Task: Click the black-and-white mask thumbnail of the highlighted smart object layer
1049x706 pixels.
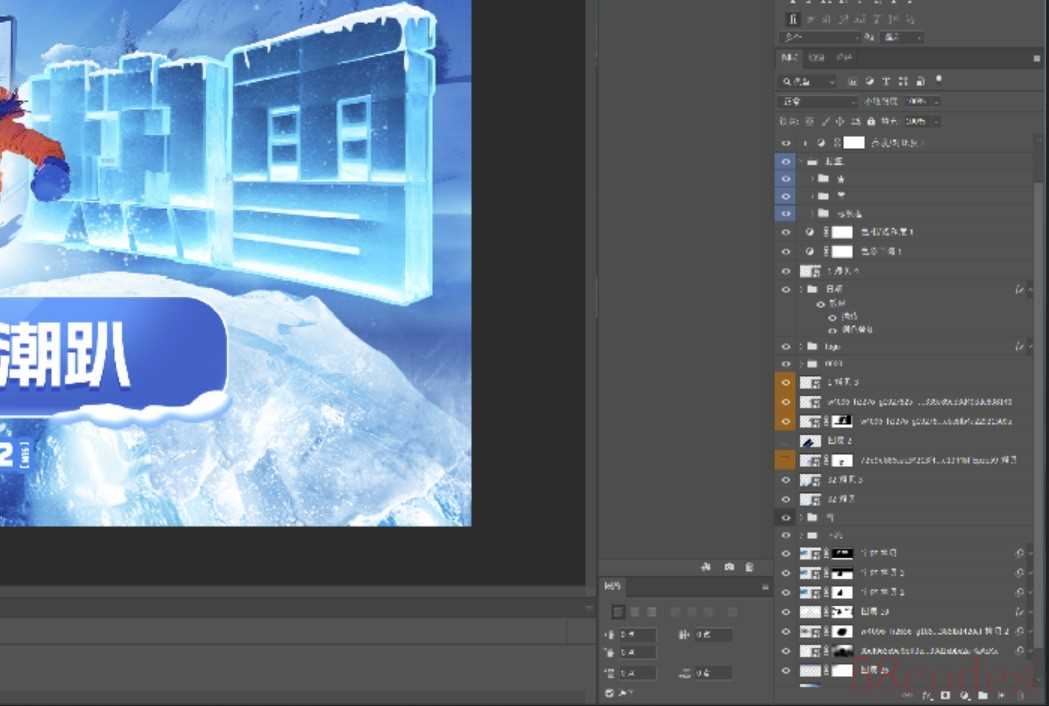Action: (842, 422)
